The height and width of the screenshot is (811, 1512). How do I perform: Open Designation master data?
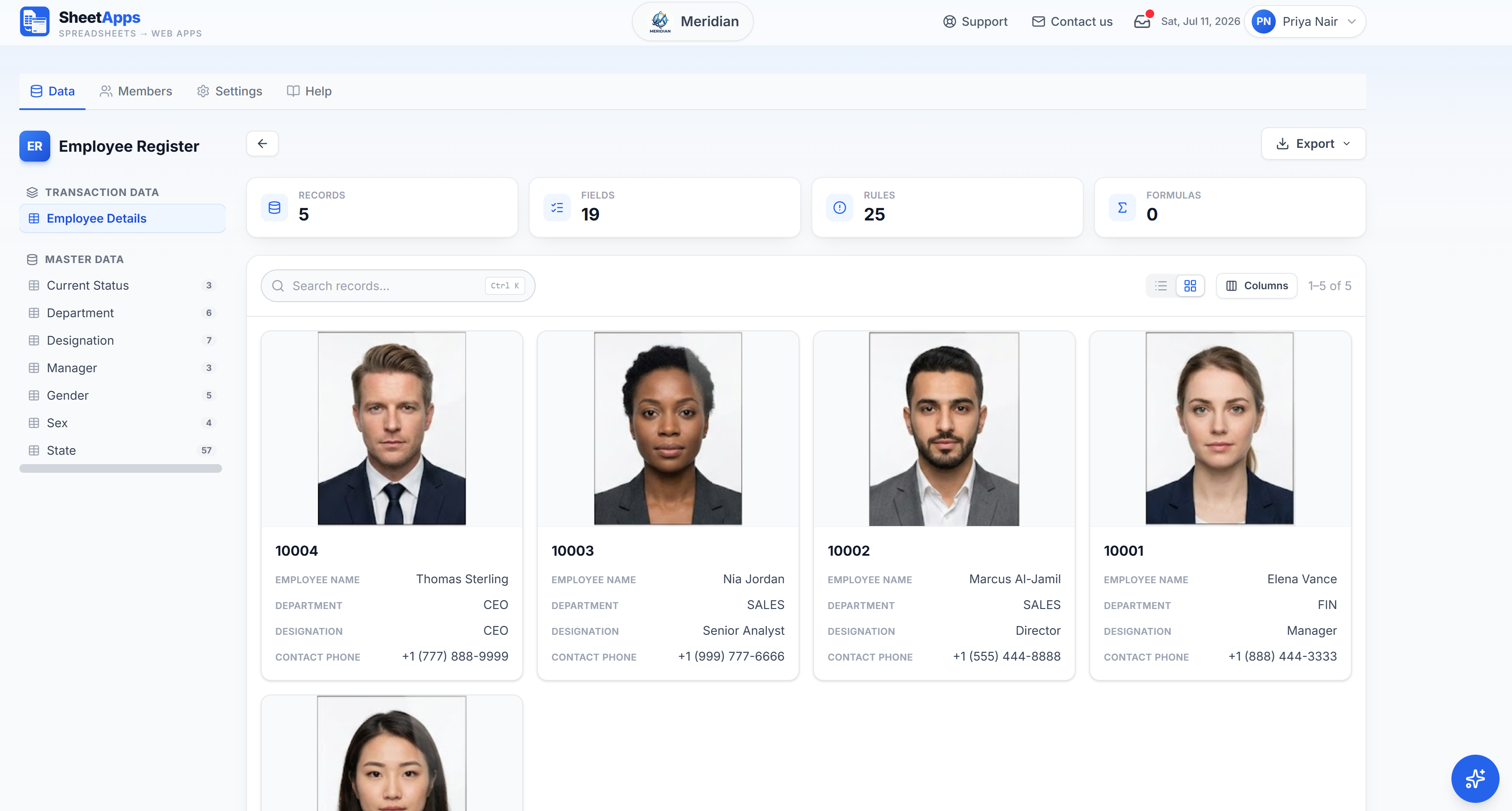pos(122,341)
